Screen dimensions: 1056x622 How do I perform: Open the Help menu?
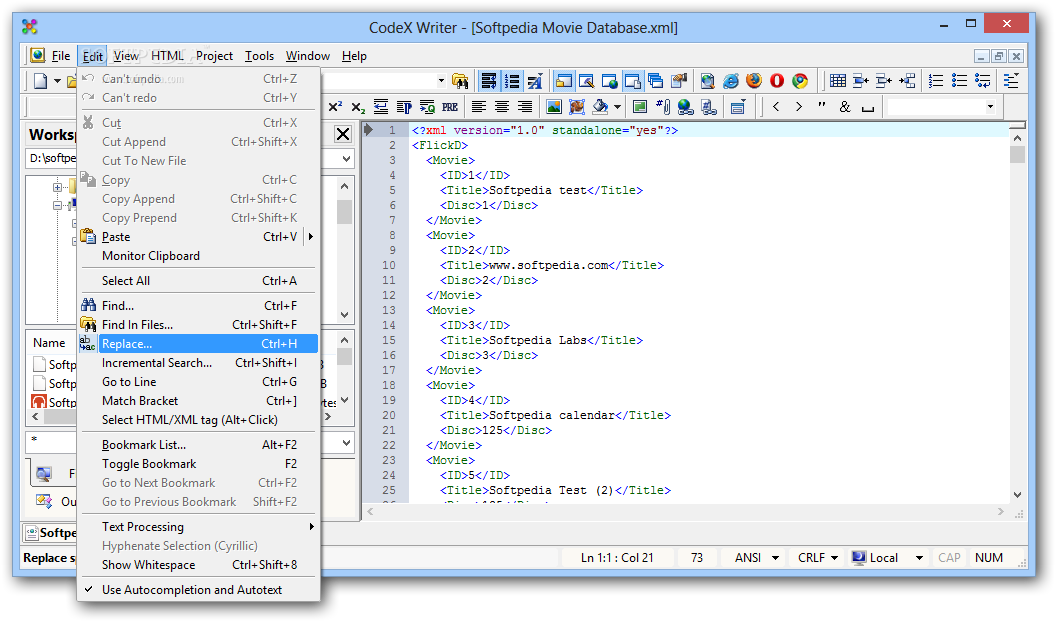point(354,56)
